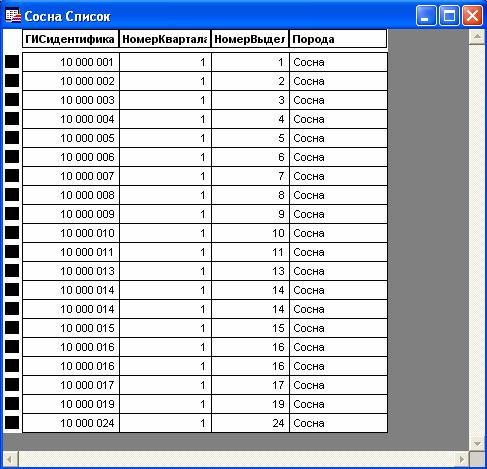
Task: Click НомерВыдела cell with value 3
Action: 250,100
